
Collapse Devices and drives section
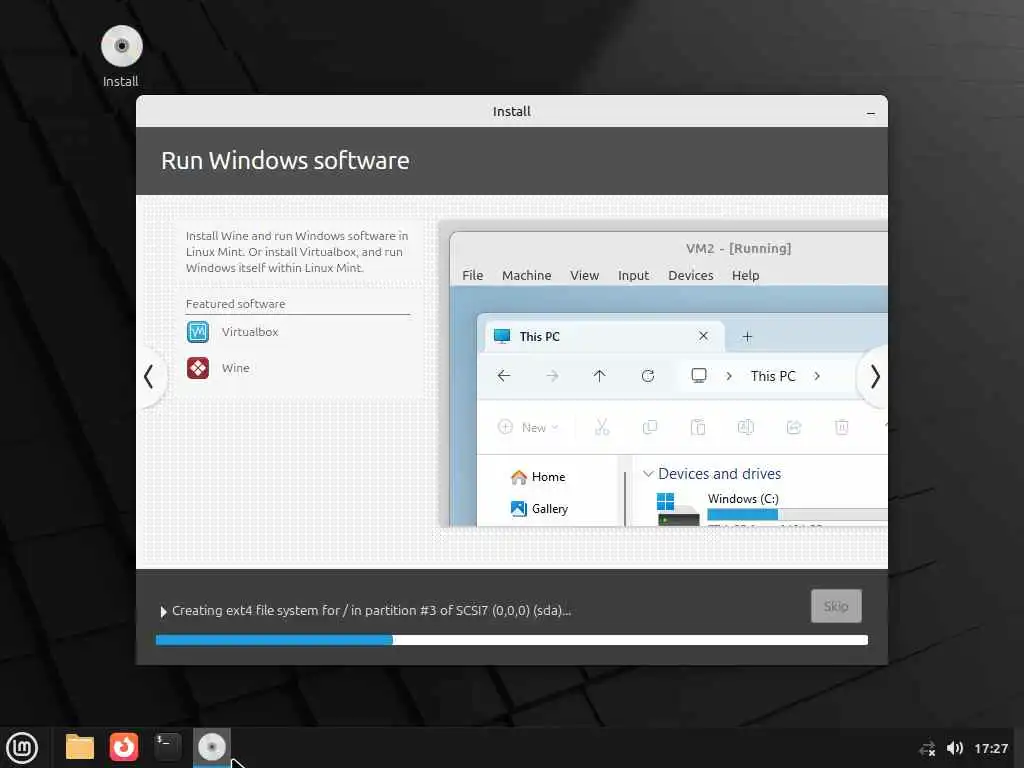pos(648,473)
